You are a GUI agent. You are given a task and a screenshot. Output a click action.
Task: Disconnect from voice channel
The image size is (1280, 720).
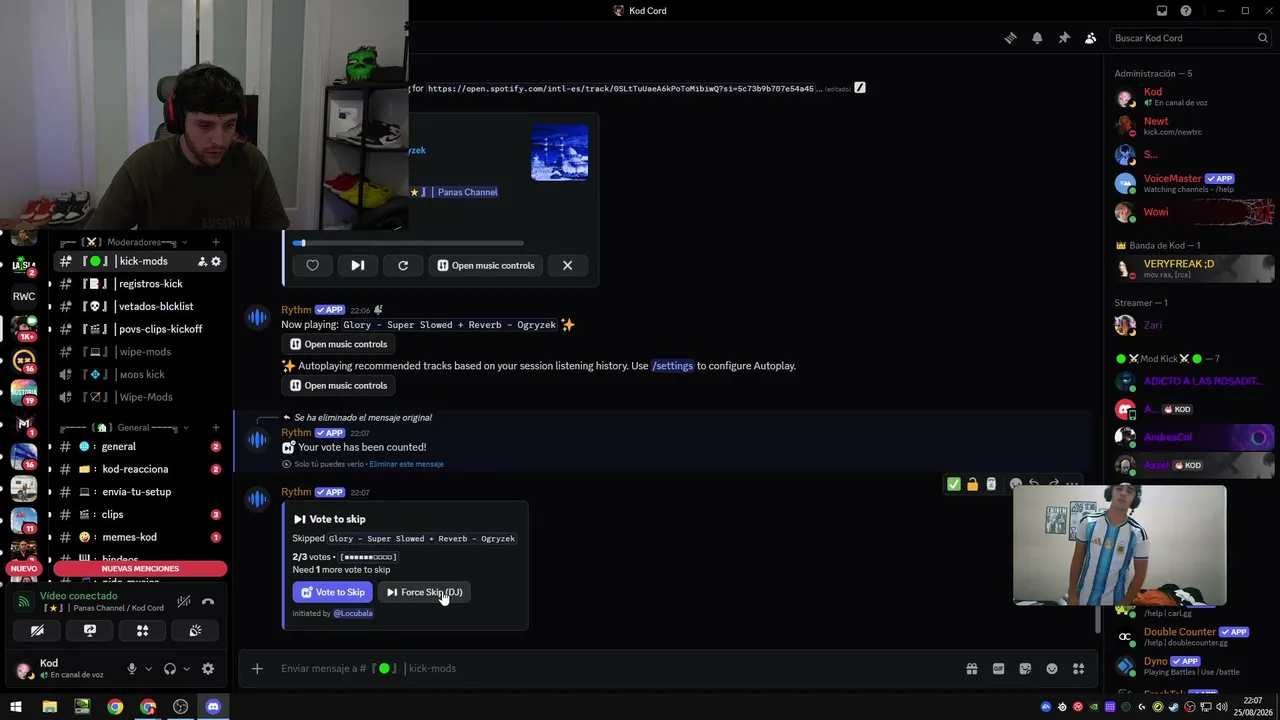click(x=208, y=602)
